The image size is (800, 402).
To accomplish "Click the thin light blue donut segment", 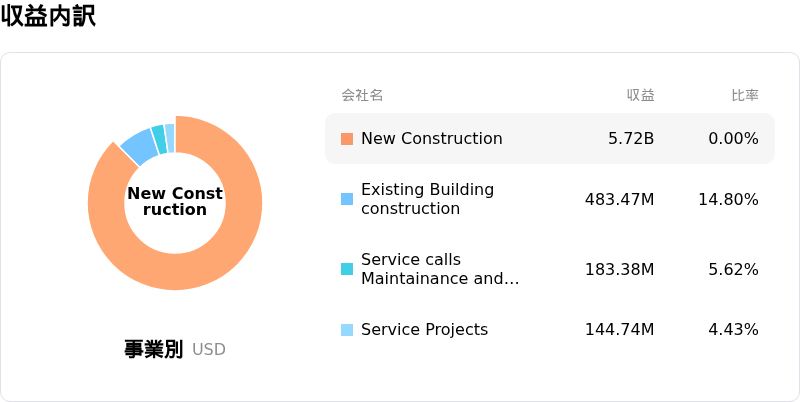I will 170,138.
